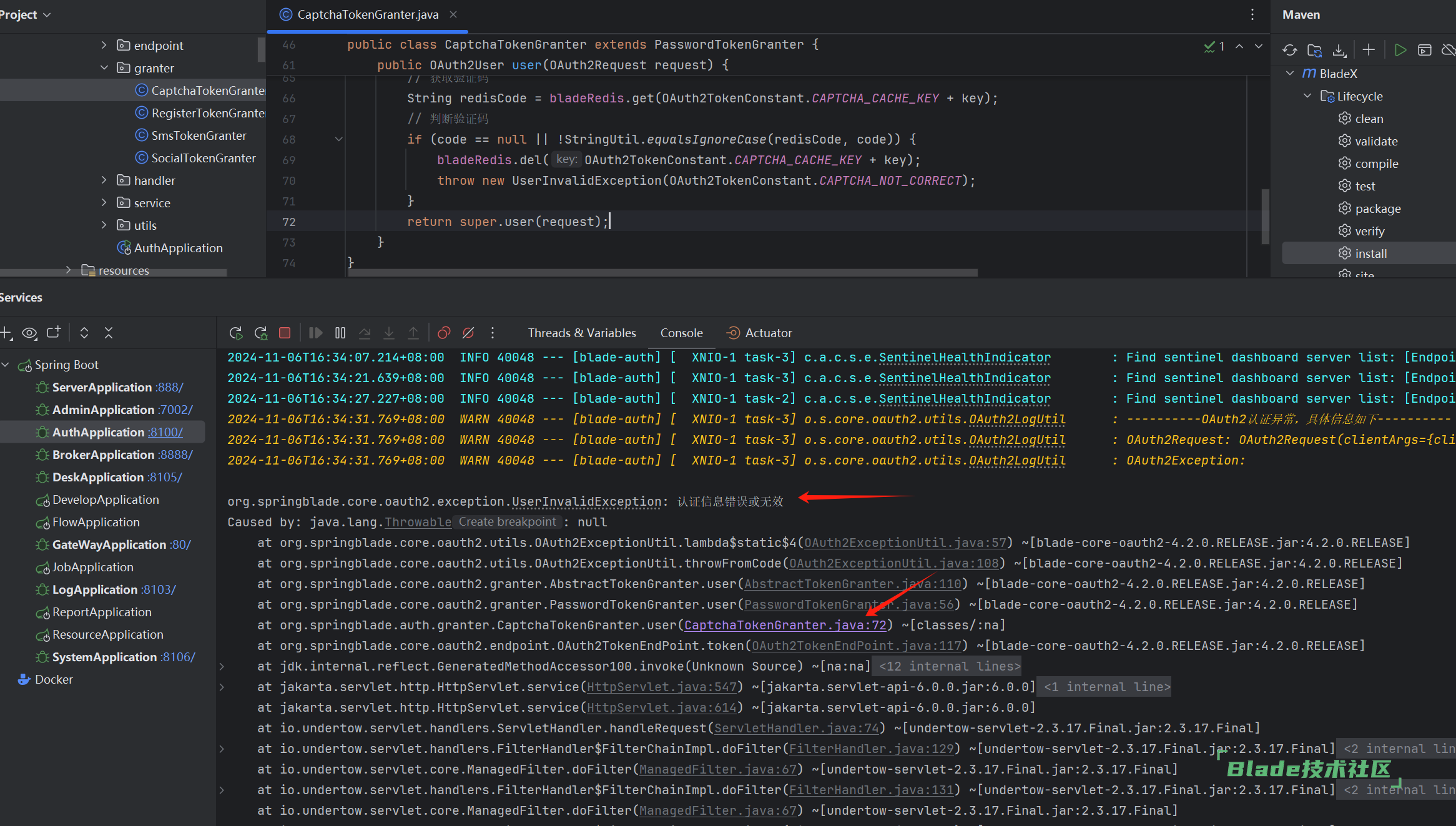Stop the running AuthApplication

point(285,333)
